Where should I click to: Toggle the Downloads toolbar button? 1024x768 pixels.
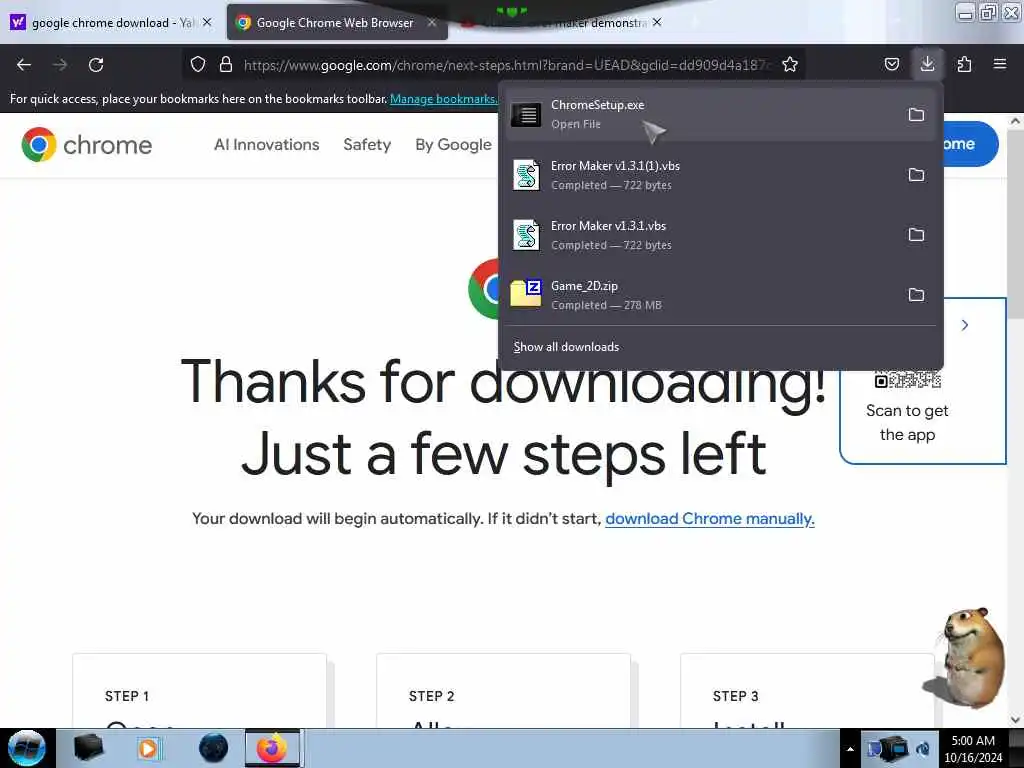tap(927, 64)
